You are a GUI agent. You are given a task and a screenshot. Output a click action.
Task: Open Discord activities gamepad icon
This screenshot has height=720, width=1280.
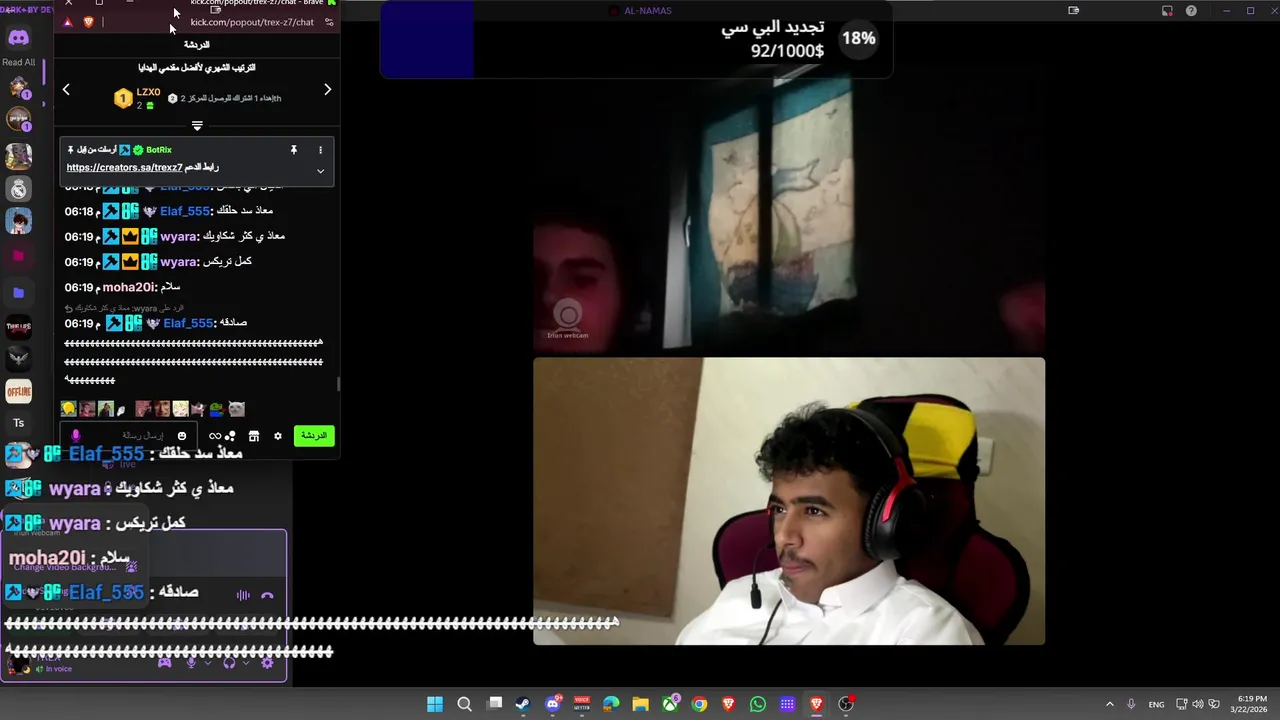(x=165, y=662)
